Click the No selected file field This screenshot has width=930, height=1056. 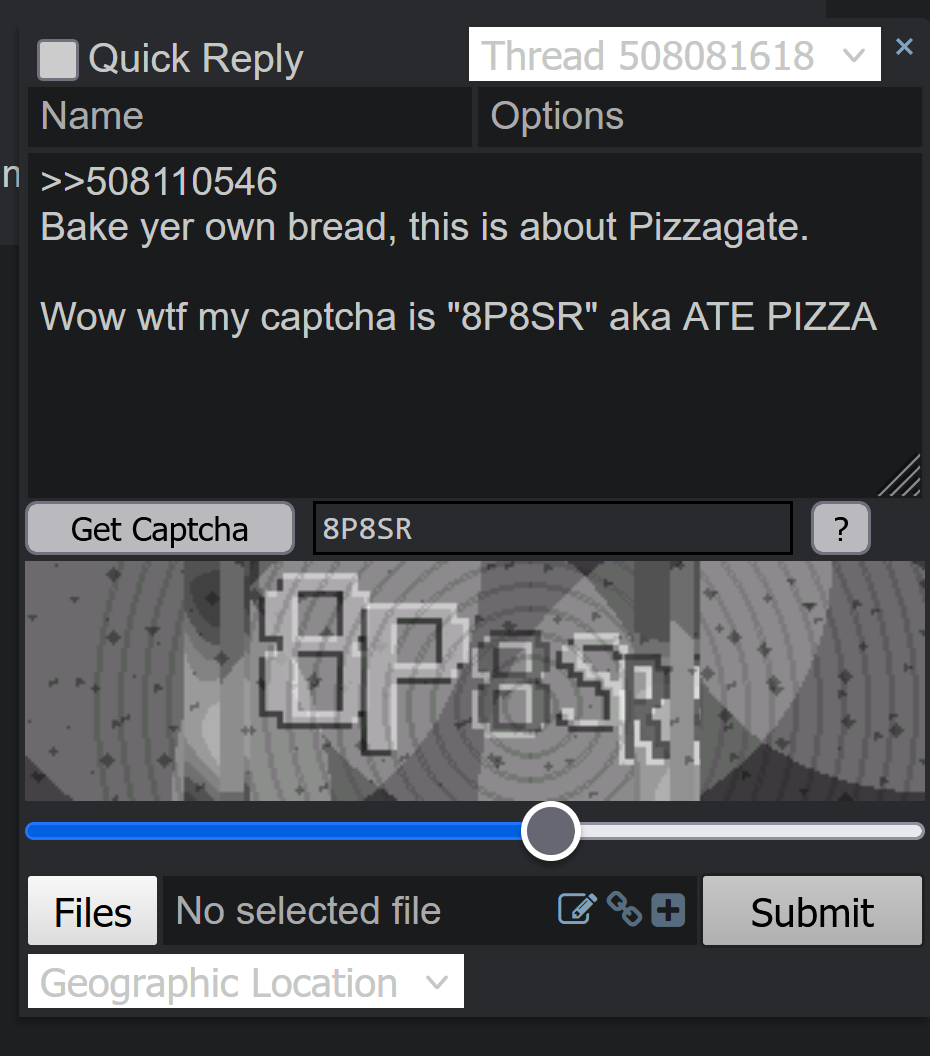pos(357,911)
